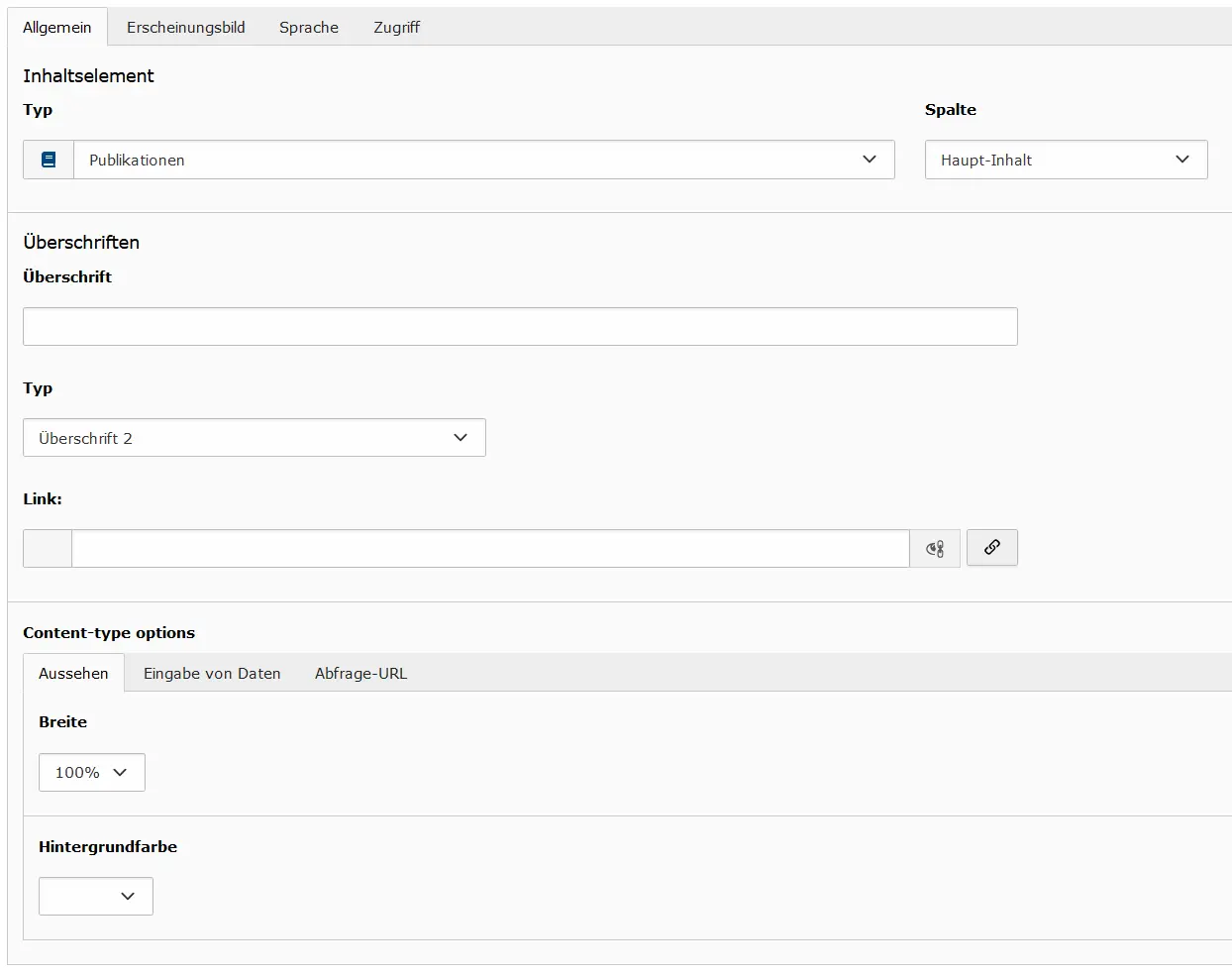The image size is (1232, 975).
Task: Switch to the Sprache tab
Action: tap(309, 27)
